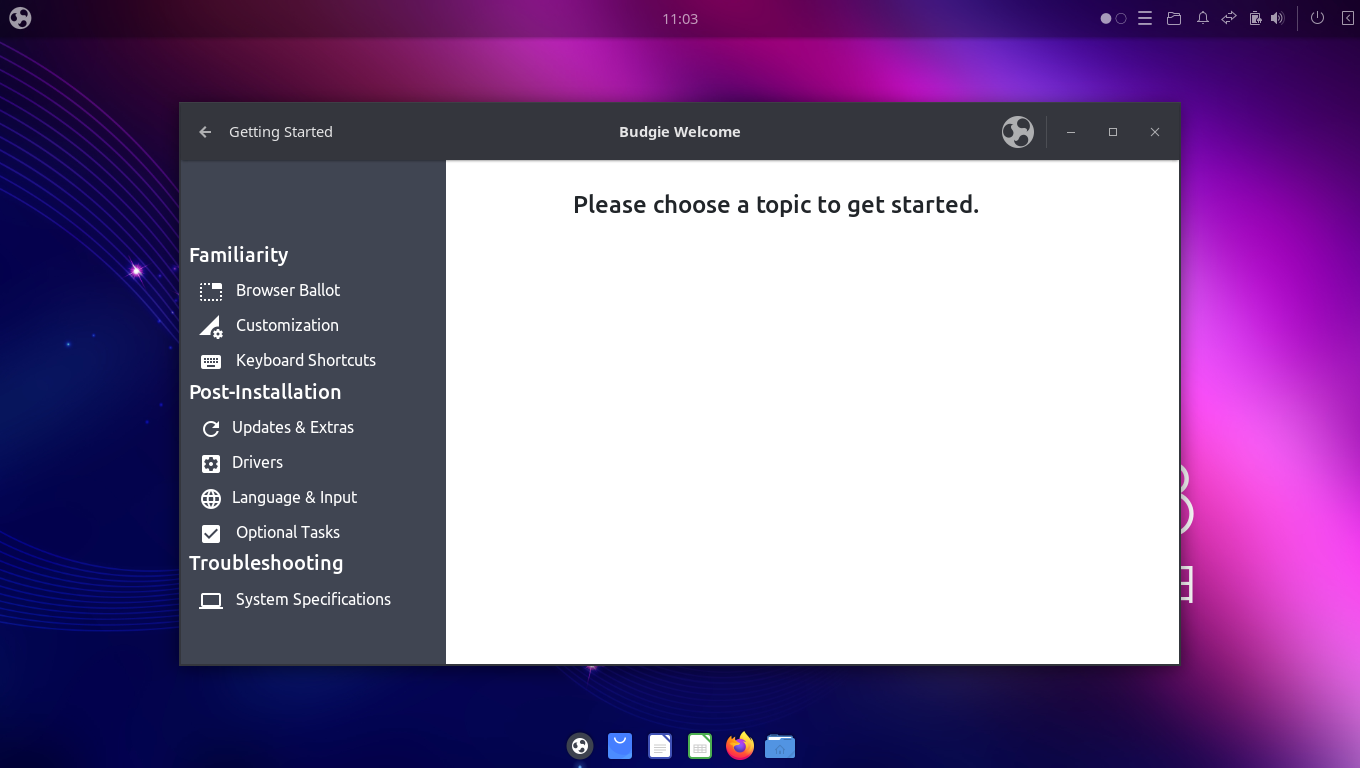This screenshot has height=768, width=1360.
Task: Click the Keyboard Shortcuts keyboard icon
Action: (x=211, y=361)
